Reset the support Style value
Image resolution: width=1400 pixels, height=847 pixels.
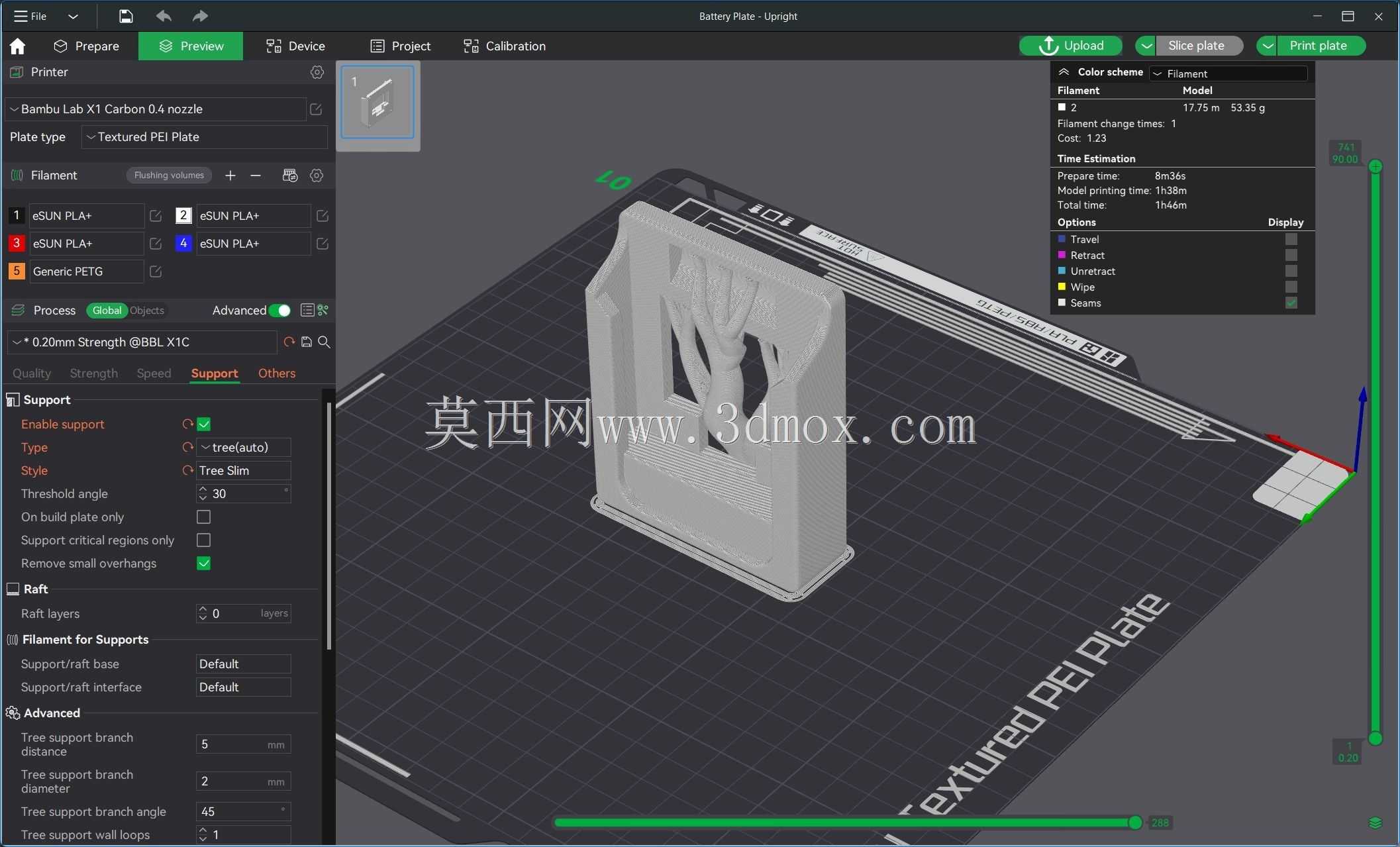point(187,471)
